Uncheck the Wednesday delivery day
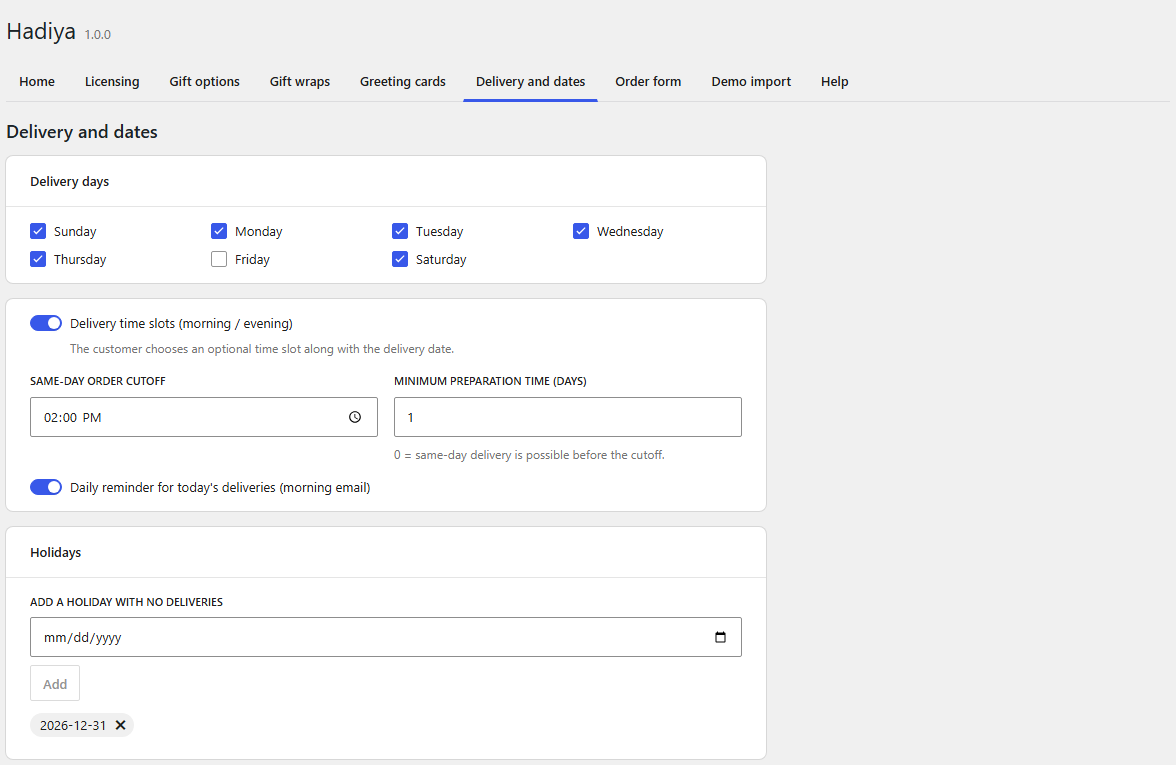1176x765 pixels. pyautogui.click(x=580, y=231)
